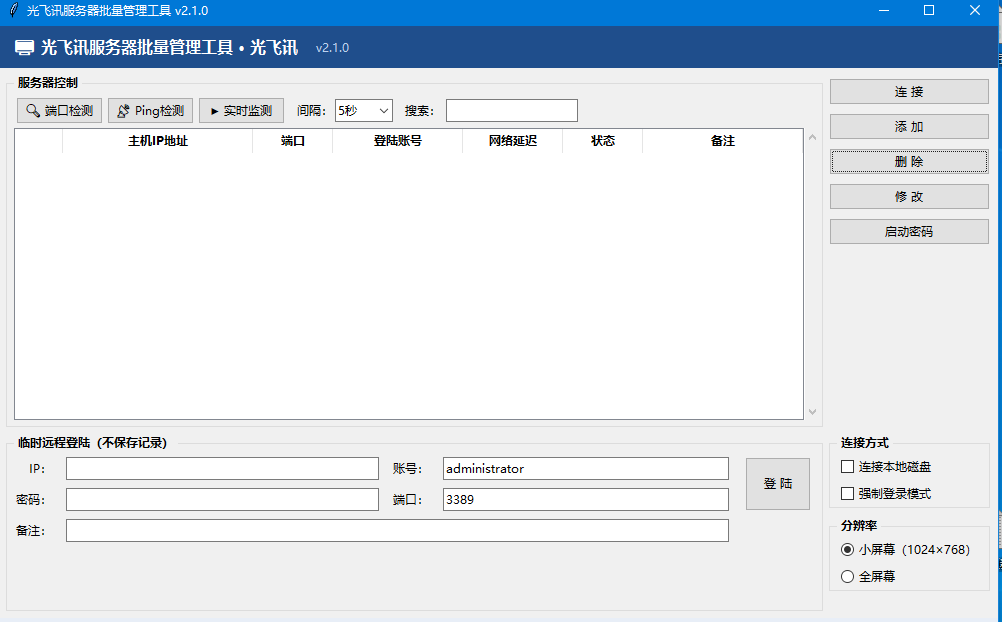This screenshot has height=622, width=1002.
Task: Click the 删除 delete button
Action: click(x=909, y=162)
